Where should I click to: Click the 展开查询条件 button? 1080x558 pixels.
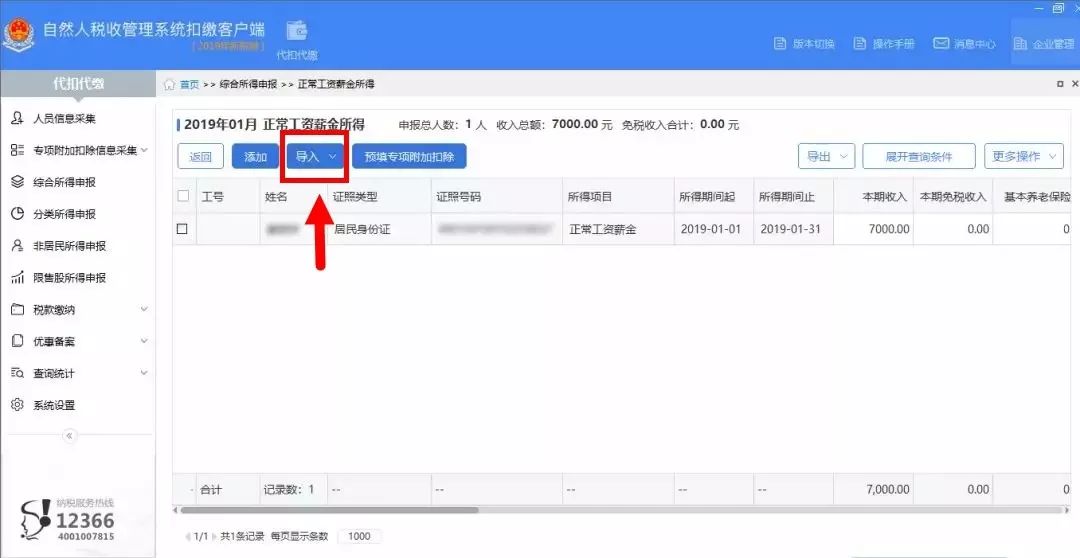pyautogui.click(x=919, y=156)
